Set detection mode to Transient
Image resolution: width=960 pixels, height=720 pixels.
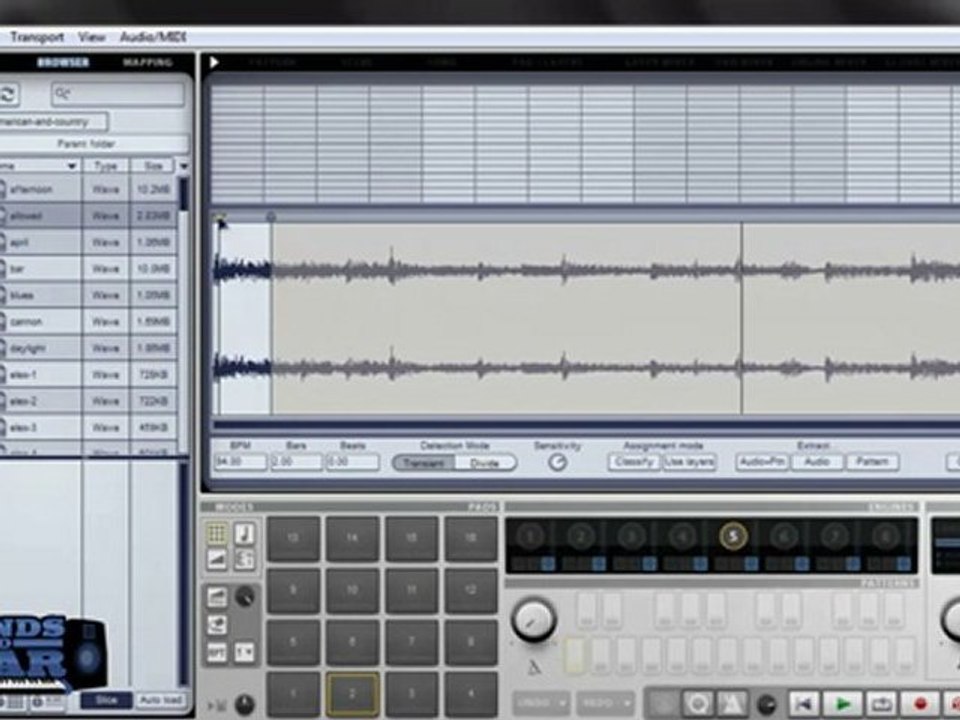tap(424, 463)
